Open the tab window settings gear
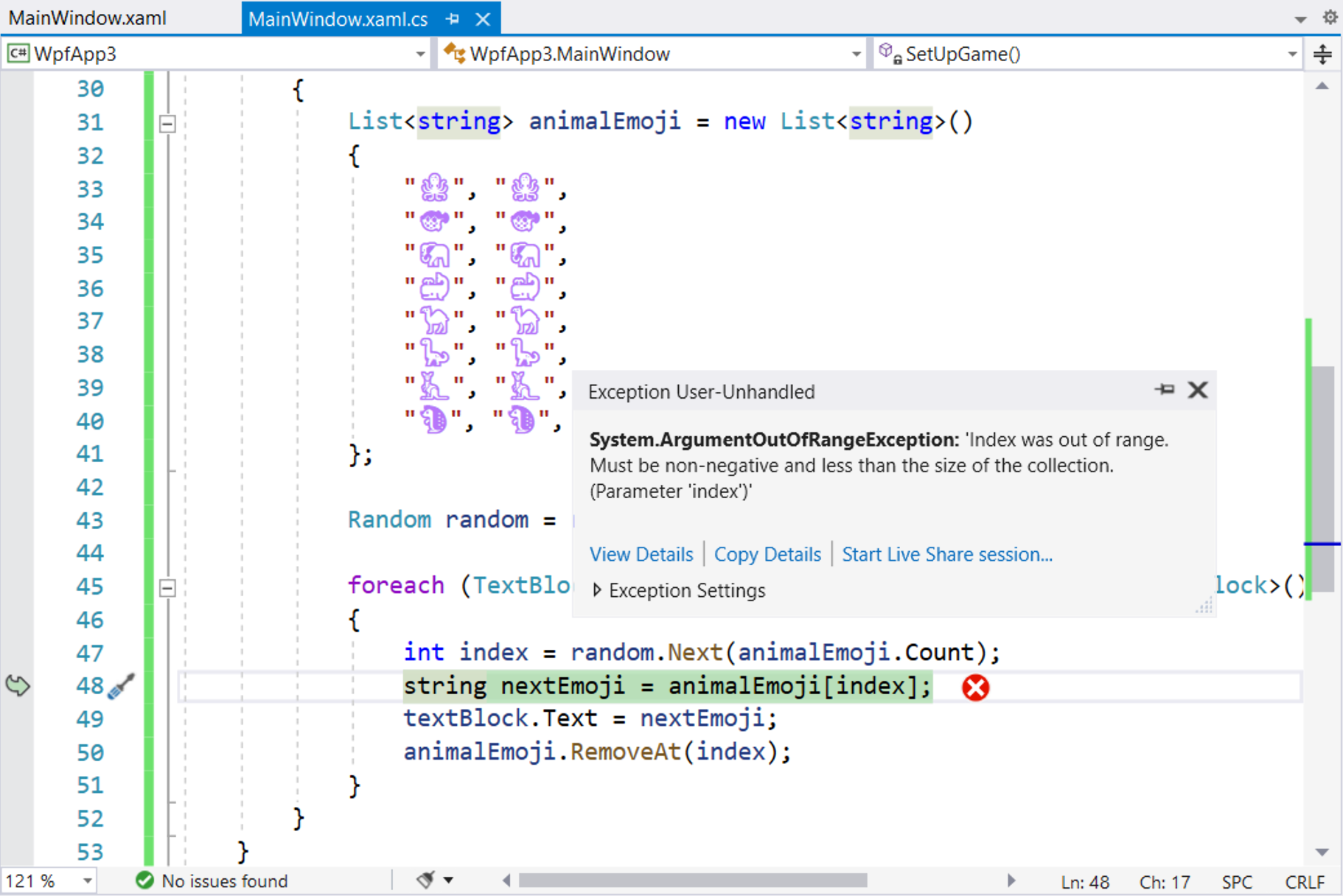The image size is (1343, 896). click(1330, 17)
